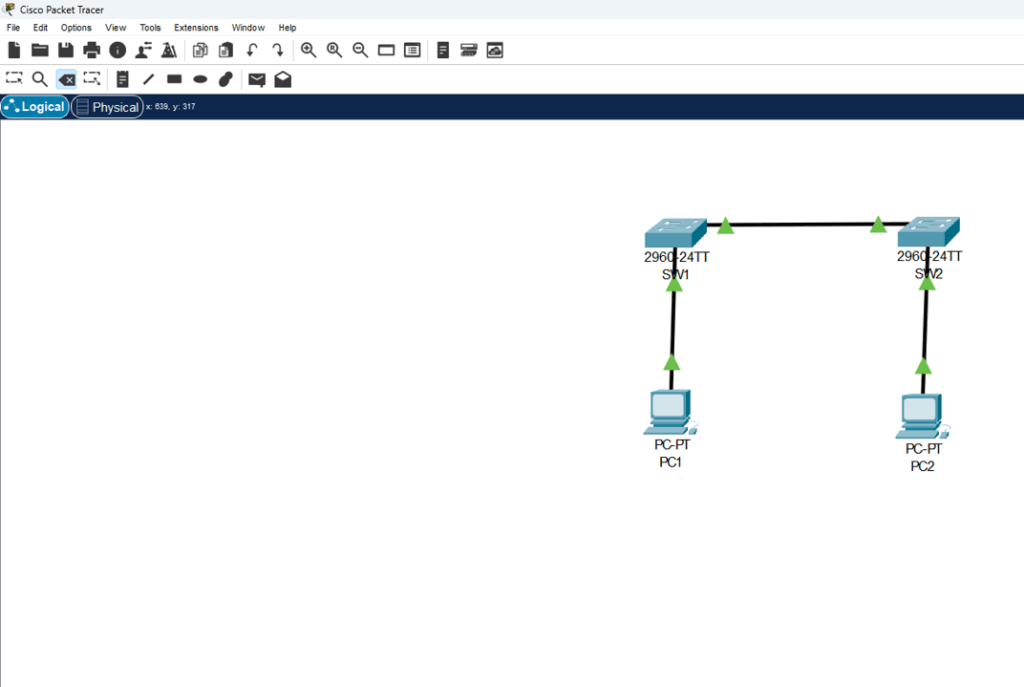
Task: Click the Print icon in toolbar
Action: click(92, 50)
